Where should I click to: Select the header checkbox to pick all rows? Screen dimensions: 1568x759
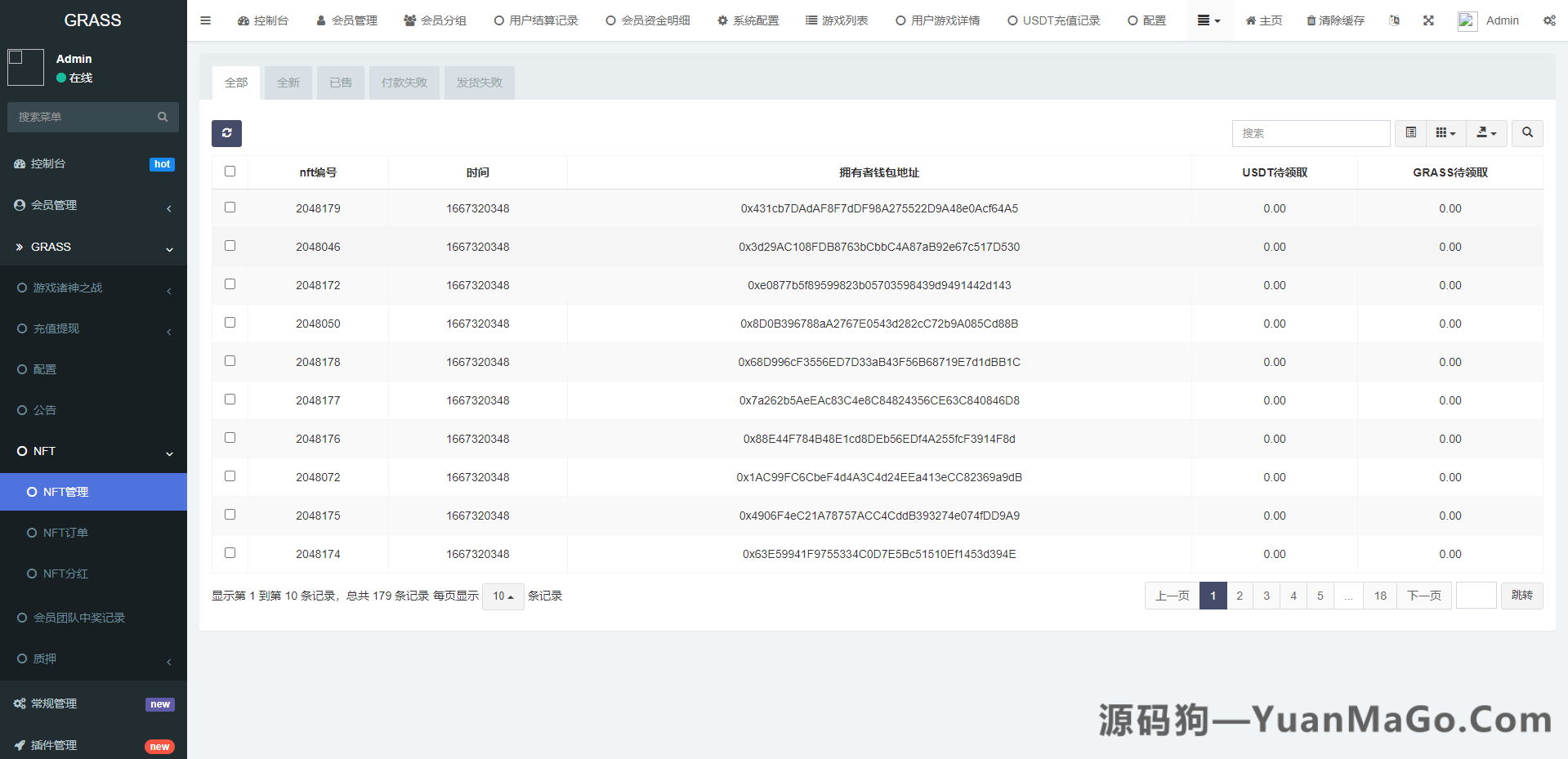pyautogui.click(x=230, y=172)
